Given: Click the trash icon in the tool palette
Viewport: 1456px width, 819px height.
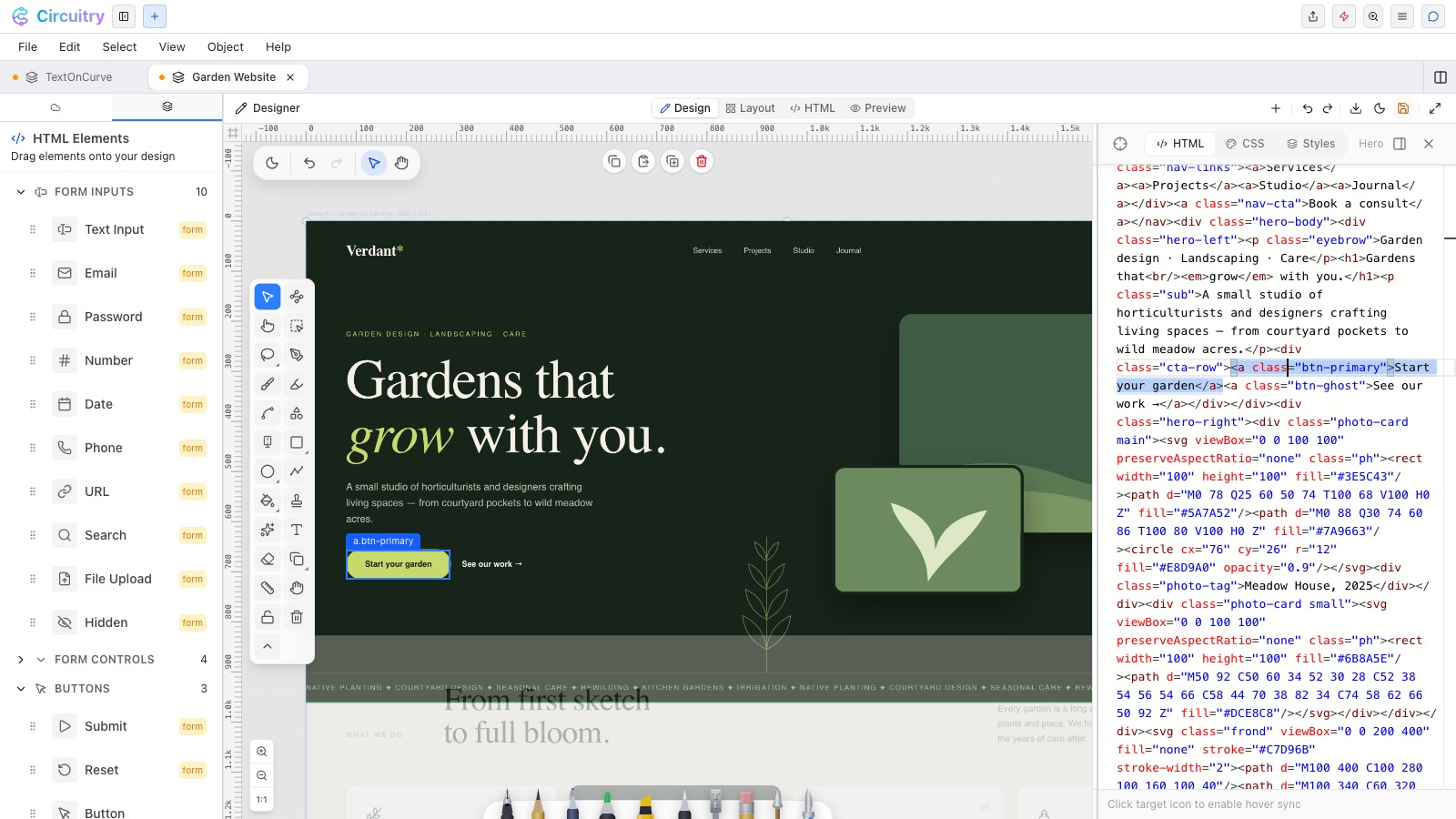Looking at the screenshot, I should point(297,617).
